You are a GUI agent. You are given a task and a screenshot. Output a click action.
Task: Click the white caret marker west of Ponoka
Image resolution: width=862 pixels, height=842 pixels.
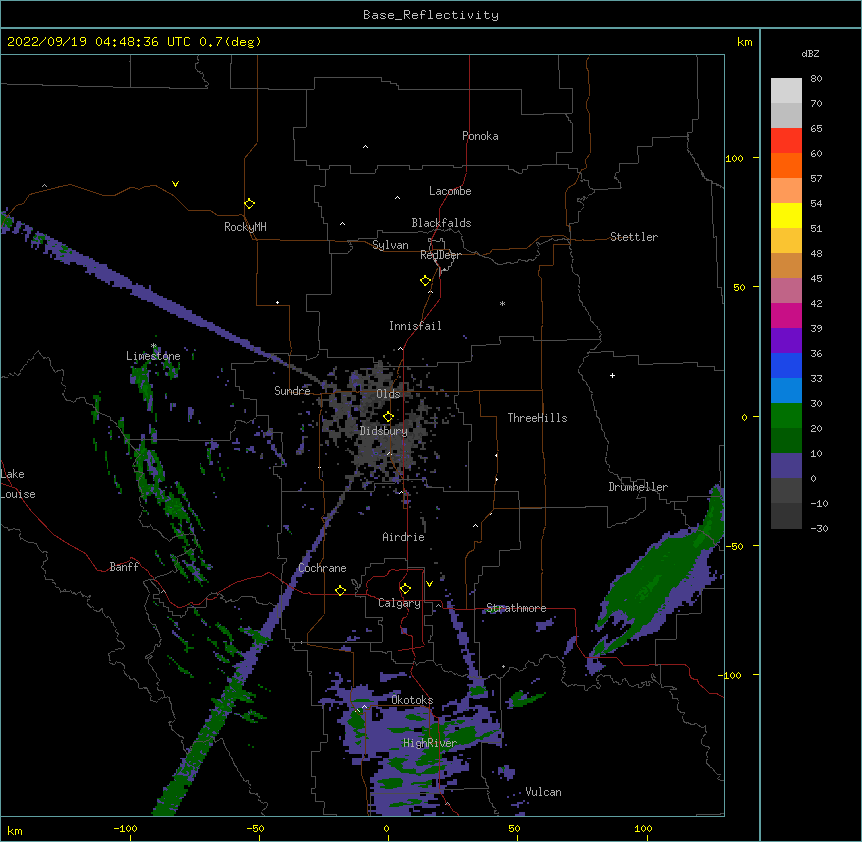point(365,147)
